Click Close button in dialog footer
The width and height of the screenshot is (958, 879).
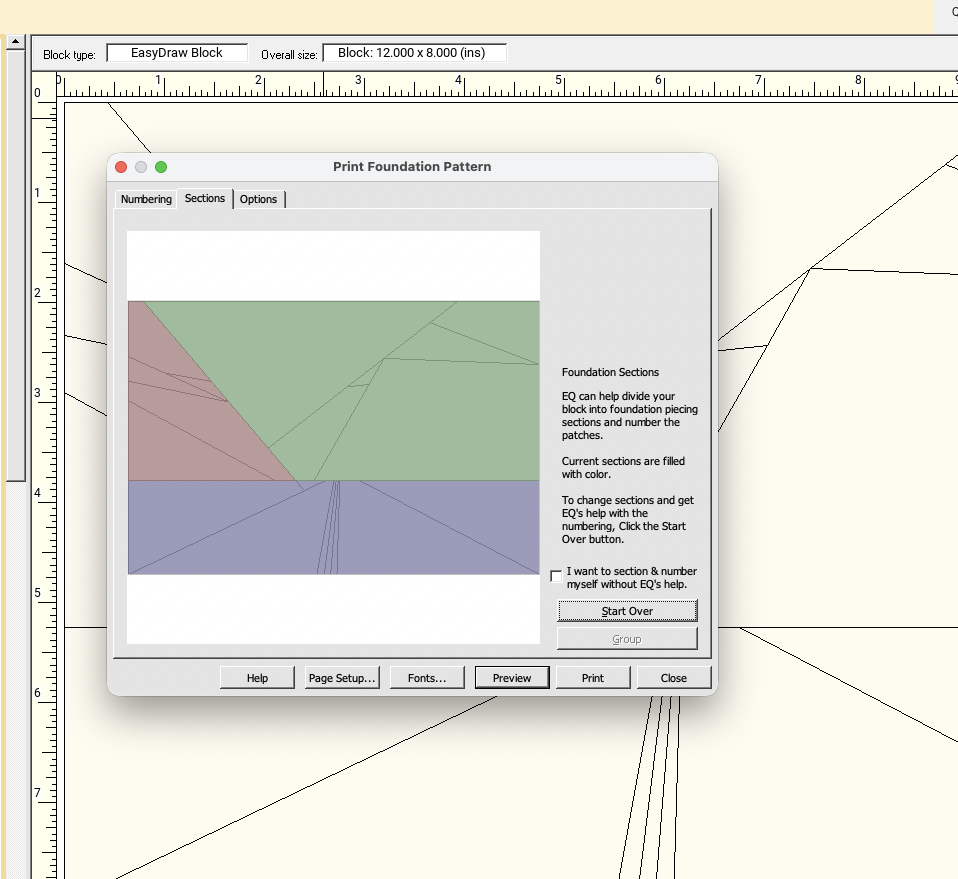point(673,678)
